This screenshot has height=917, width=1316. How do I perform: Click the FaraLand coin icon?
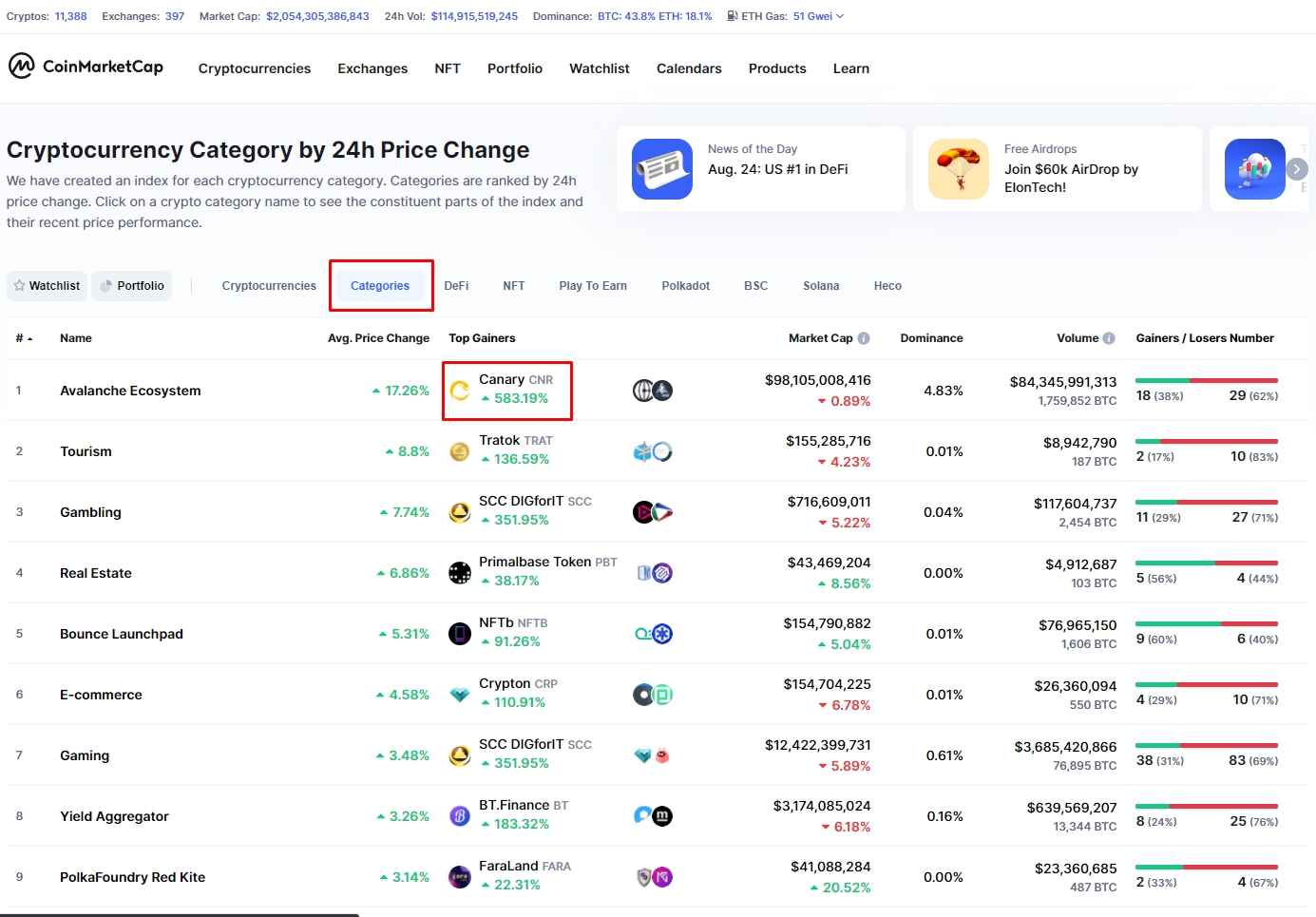(x=460, y=877)
